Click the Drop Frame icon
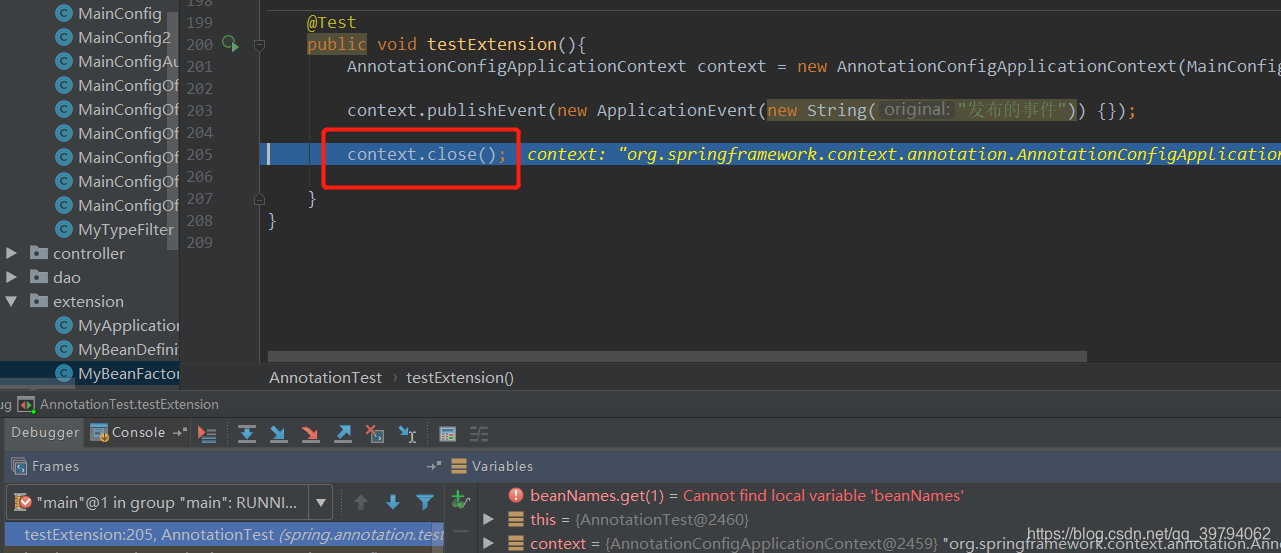The height and width of the screenshot is (553, 1281). point(375,433)
